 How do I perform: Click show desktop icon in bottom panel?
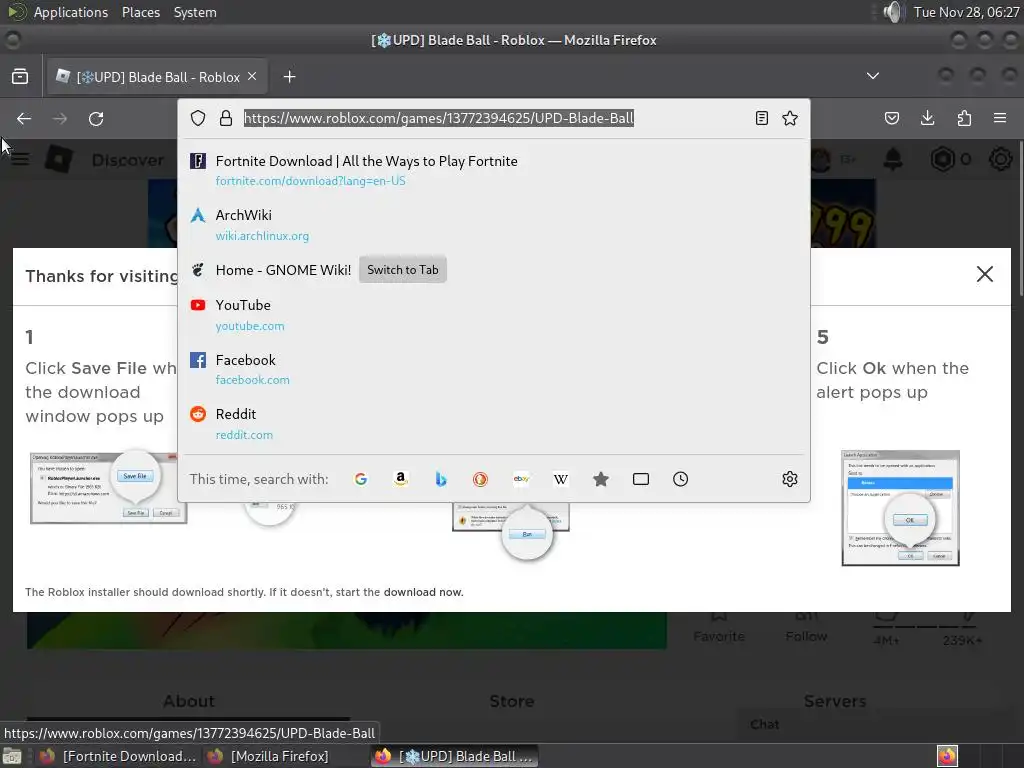12,756
